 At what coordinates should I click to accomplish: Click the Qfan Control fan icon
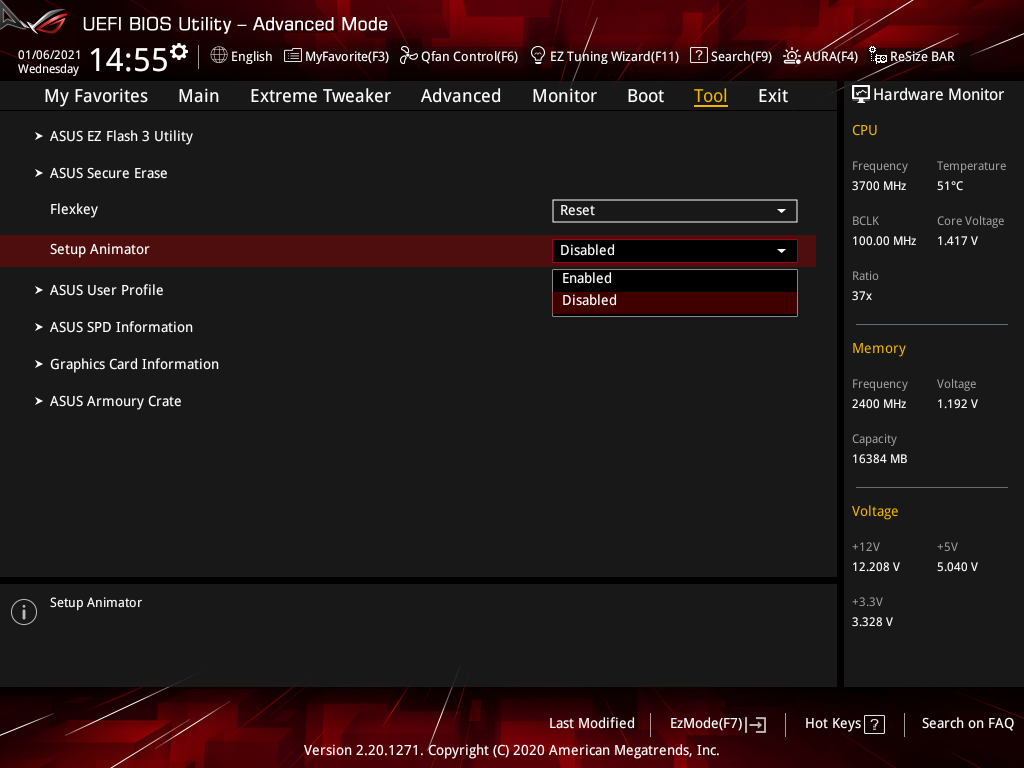[408, 56]
